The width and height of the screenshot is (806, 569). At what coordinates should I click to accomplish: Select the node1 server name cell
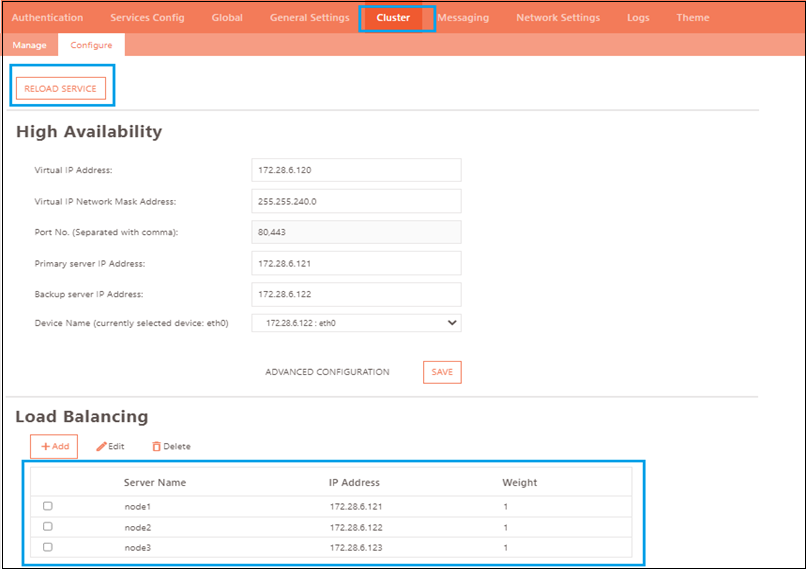pos(138,507)
